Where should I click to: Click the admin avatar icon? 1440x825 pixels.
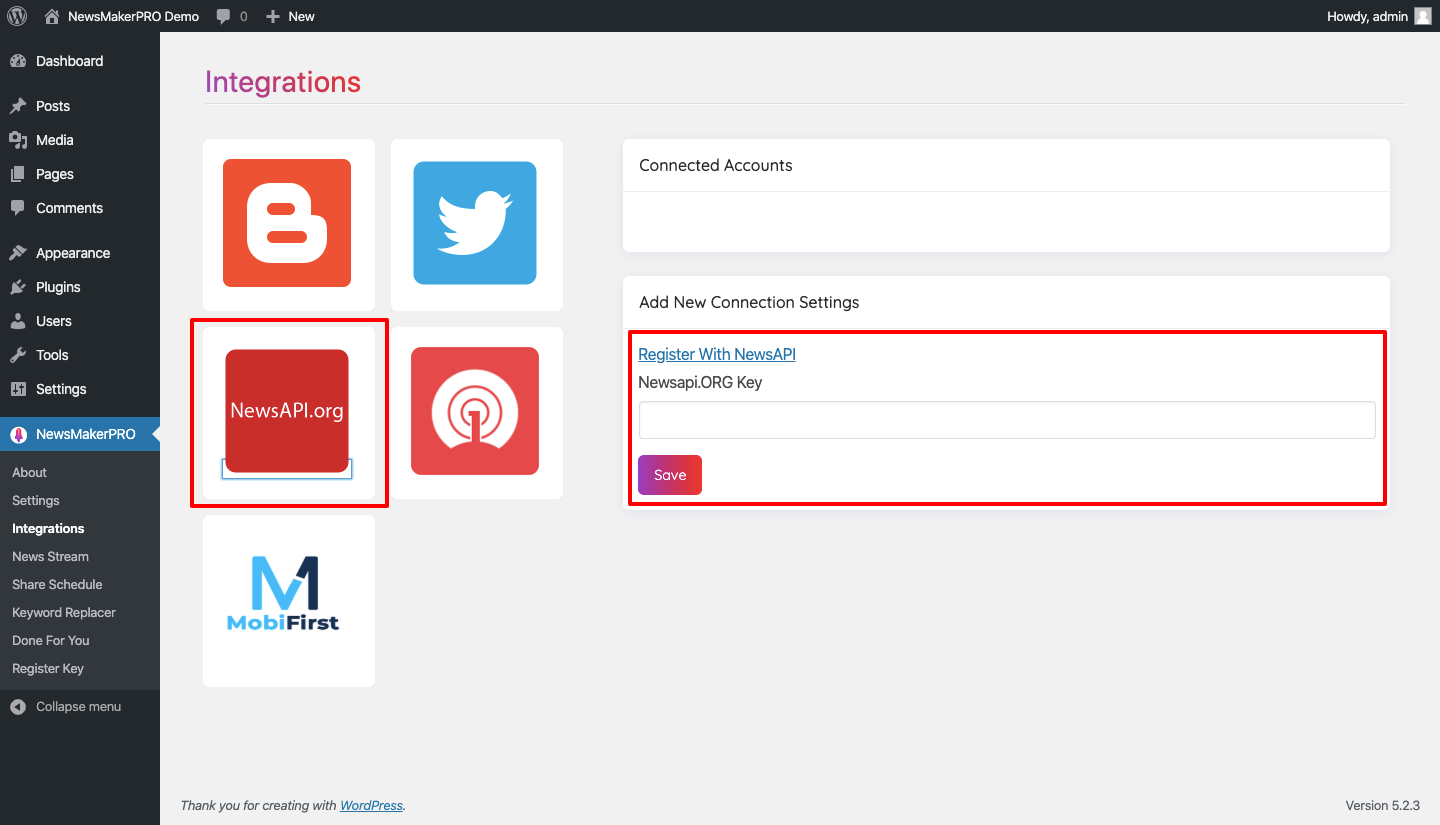(1423, 16)
